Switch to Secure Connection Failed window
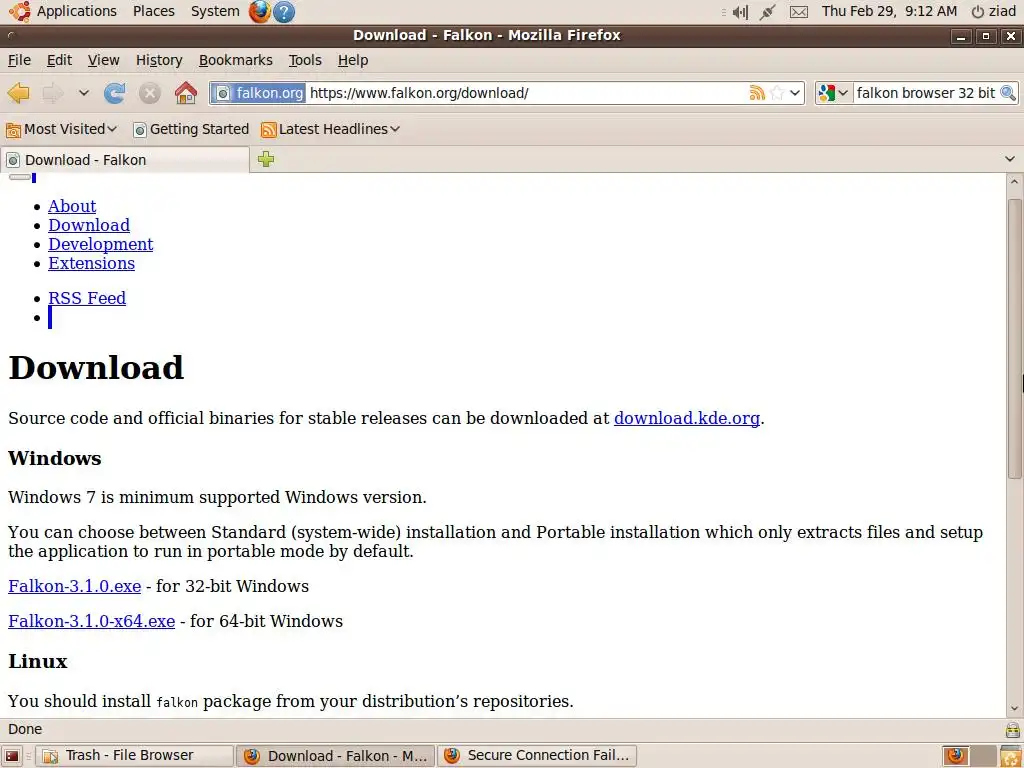1024x768 pixels. 537,756
